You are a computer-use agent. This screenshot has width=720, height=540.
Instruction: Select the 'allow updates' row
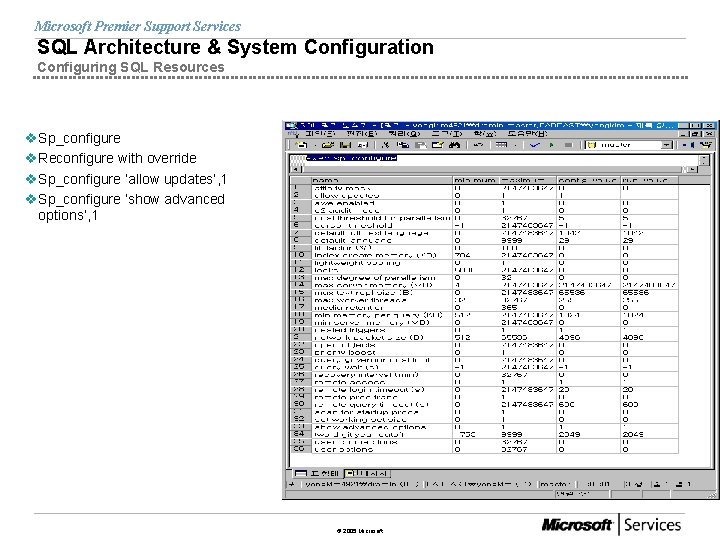484,195
